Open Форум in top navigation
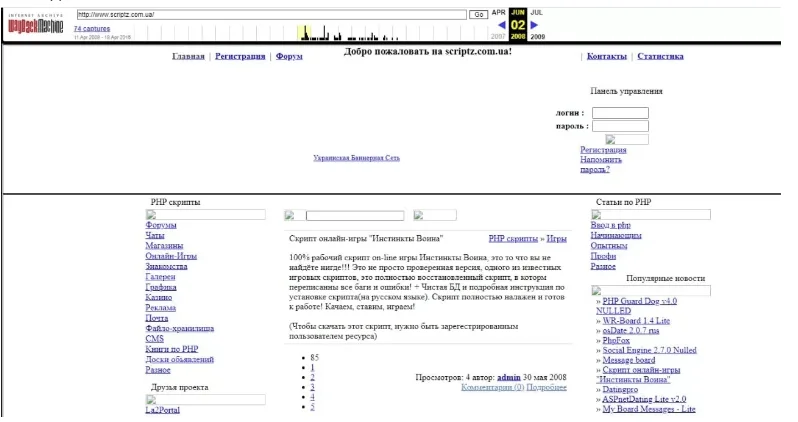Image resolution: width=798 pixels, height=422 pixels. click(x=288, y=57)
